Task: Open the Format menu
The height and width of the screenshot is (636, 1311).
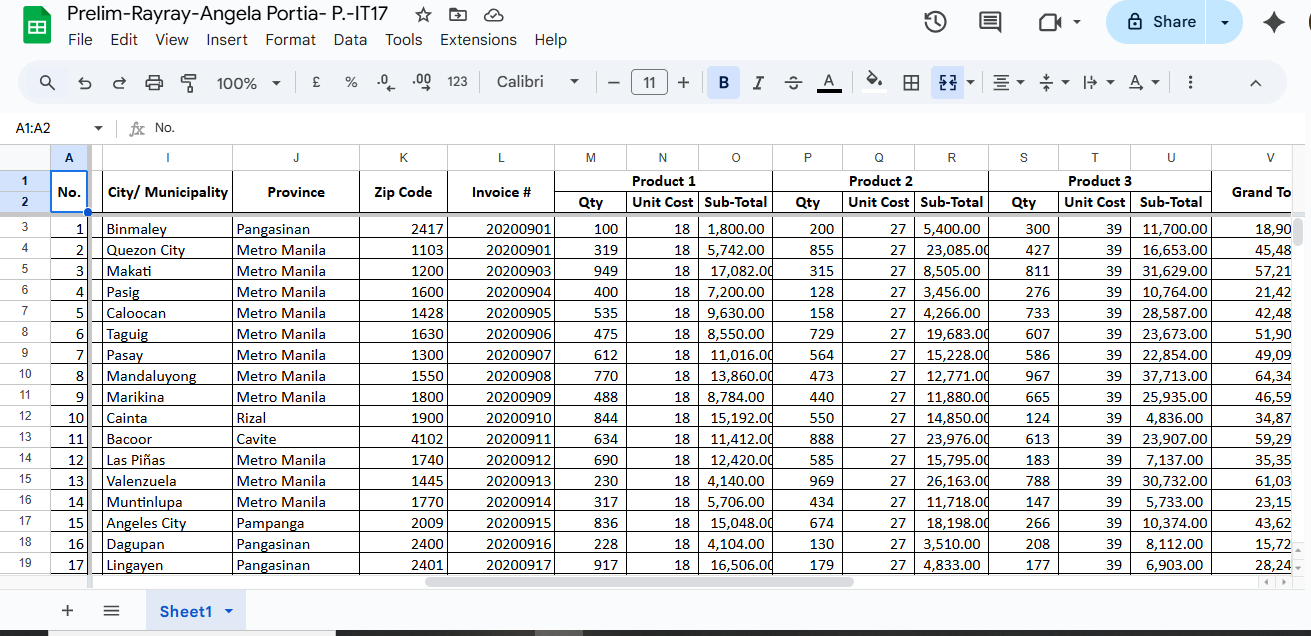Action: point(290,40)
